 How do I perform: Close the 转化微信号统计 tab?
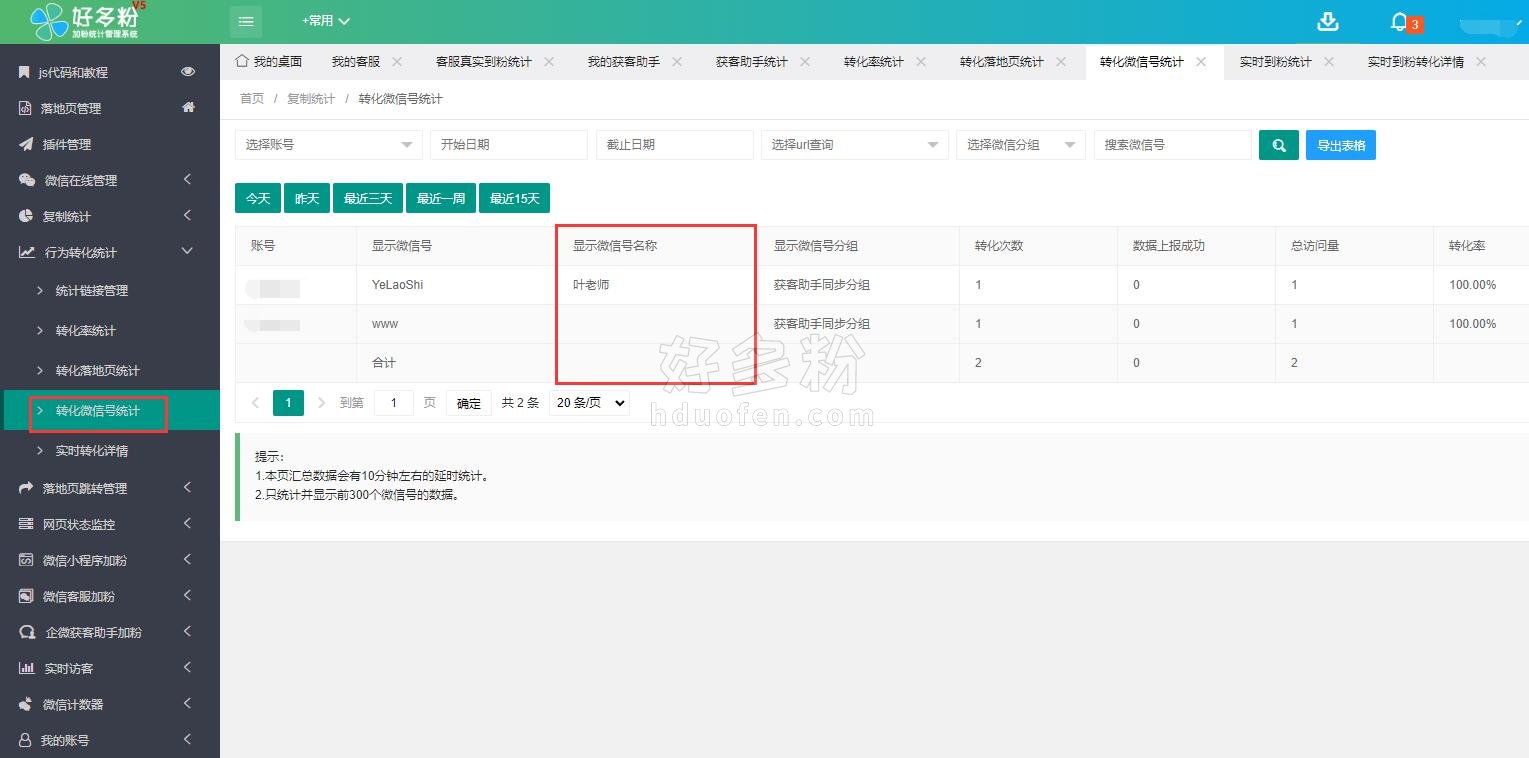pos(1201,62)
